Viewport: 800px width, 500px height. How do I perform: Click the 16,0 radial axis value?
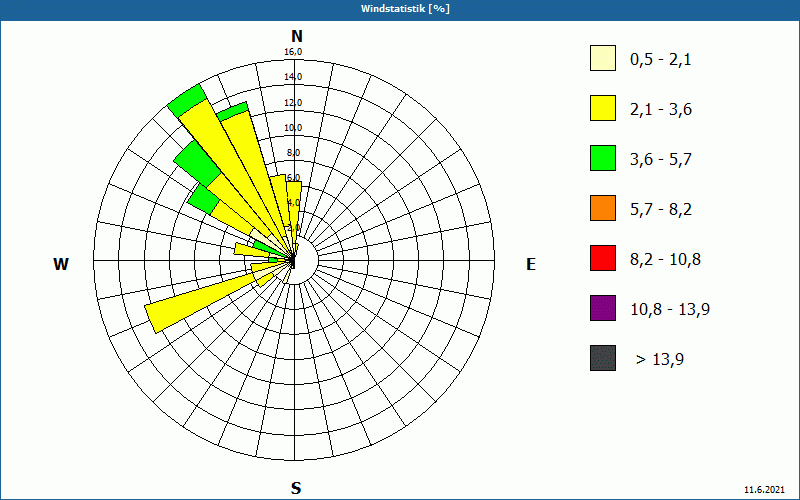(293, 52)
